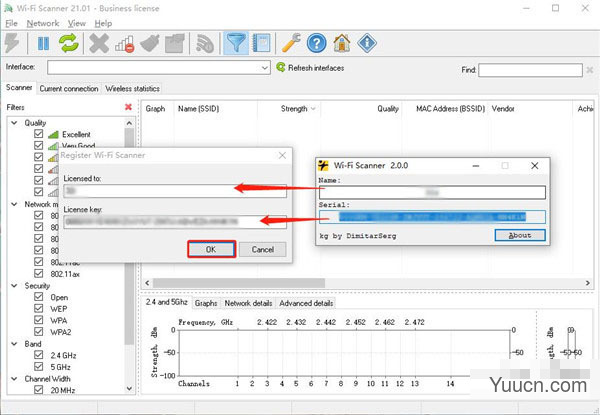Image resolution: width=600 pixels, height=415 pixels.
Task: Click the Refresh interfaces label
Action: (x=316, y=68)
